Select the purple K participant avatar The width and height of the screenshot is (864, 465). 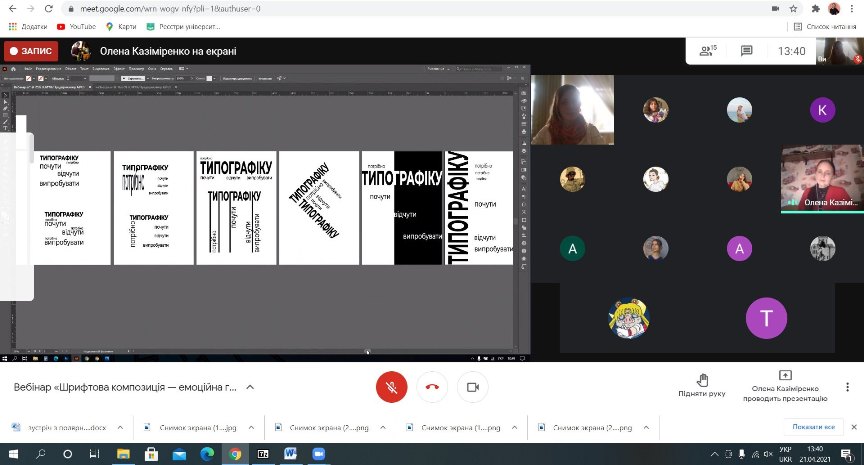pyautogui.click(x=822, y=110)
